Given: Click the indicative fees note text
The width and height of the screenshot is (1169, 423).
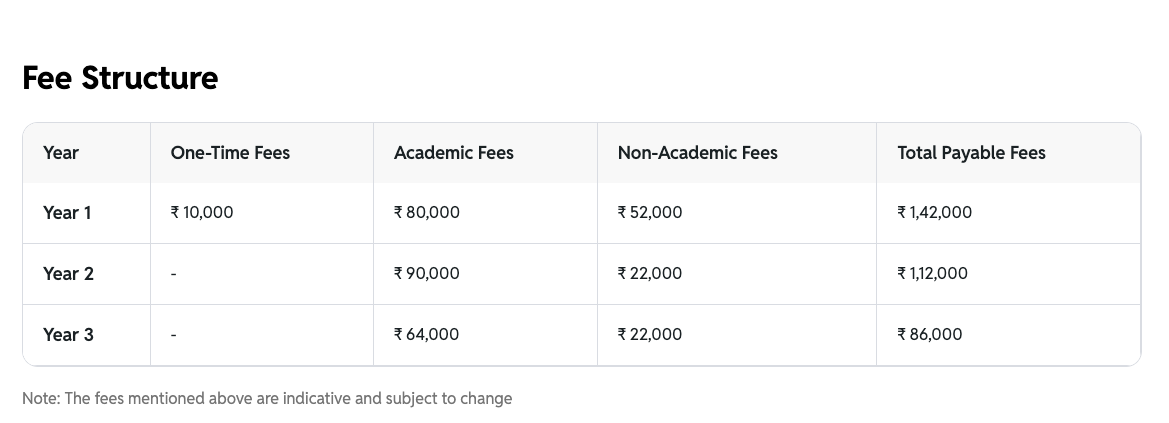Looking at the screenshot, I should click(x=267, y=398).
